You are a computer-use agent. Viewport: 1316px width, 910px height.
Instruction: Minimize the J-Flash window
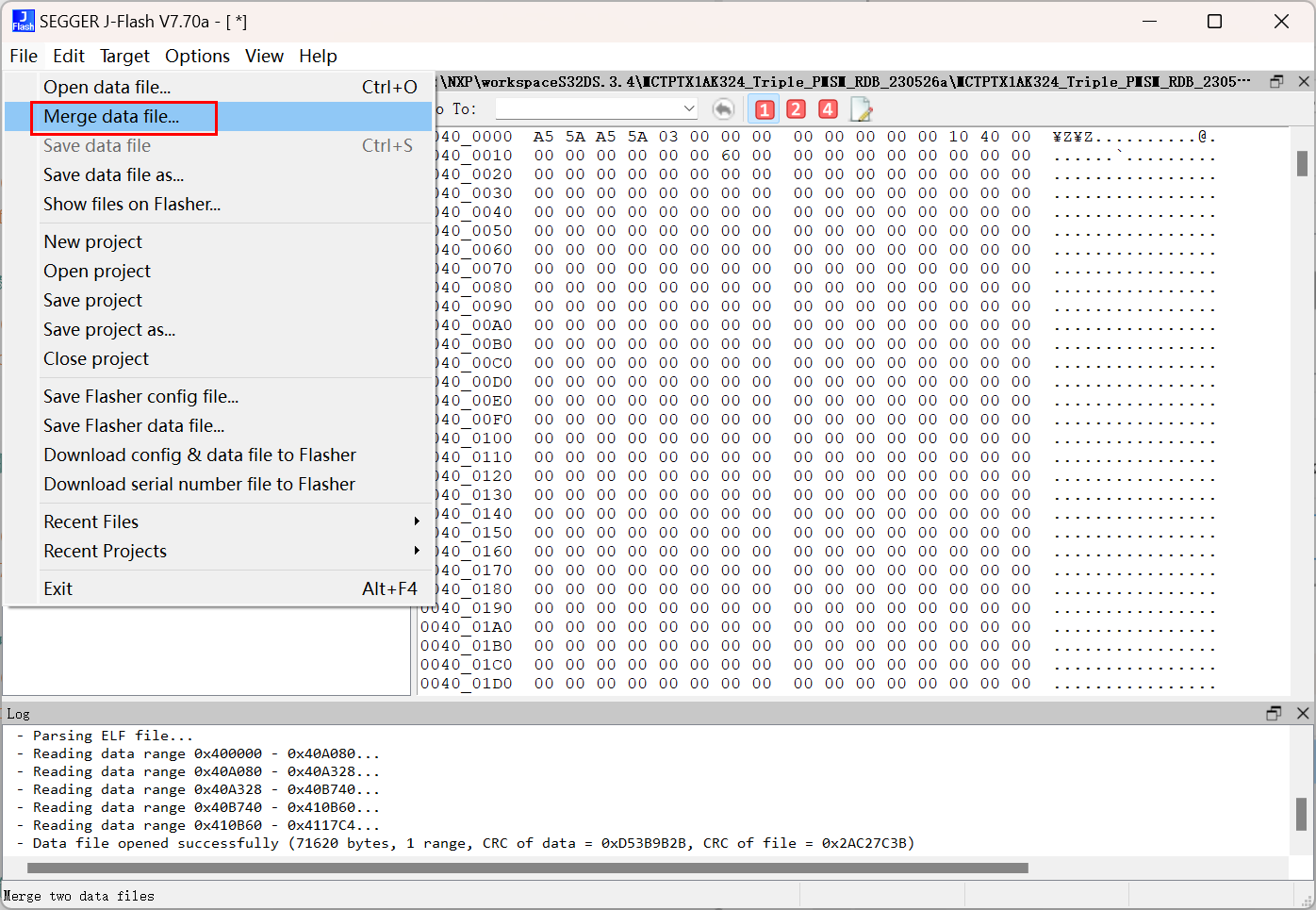coord(1150,21)
